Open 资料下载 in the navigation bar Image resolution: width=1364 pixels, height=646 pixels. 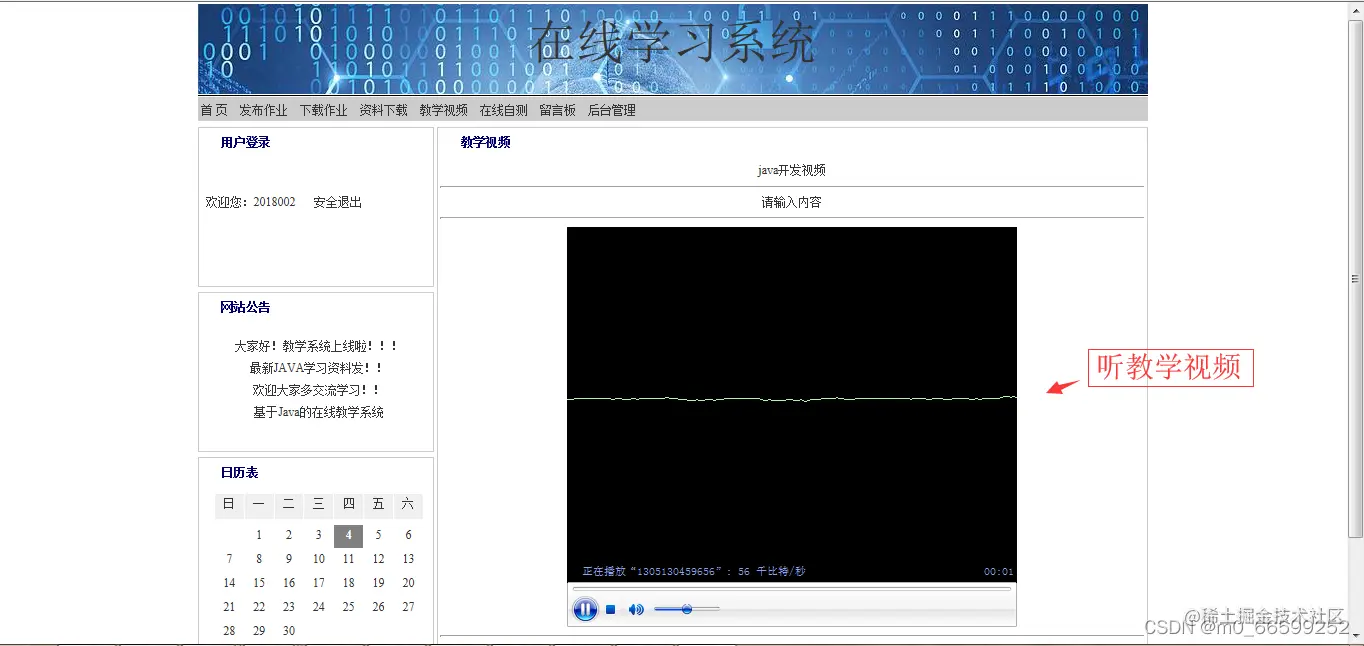[x=383, y=110]
